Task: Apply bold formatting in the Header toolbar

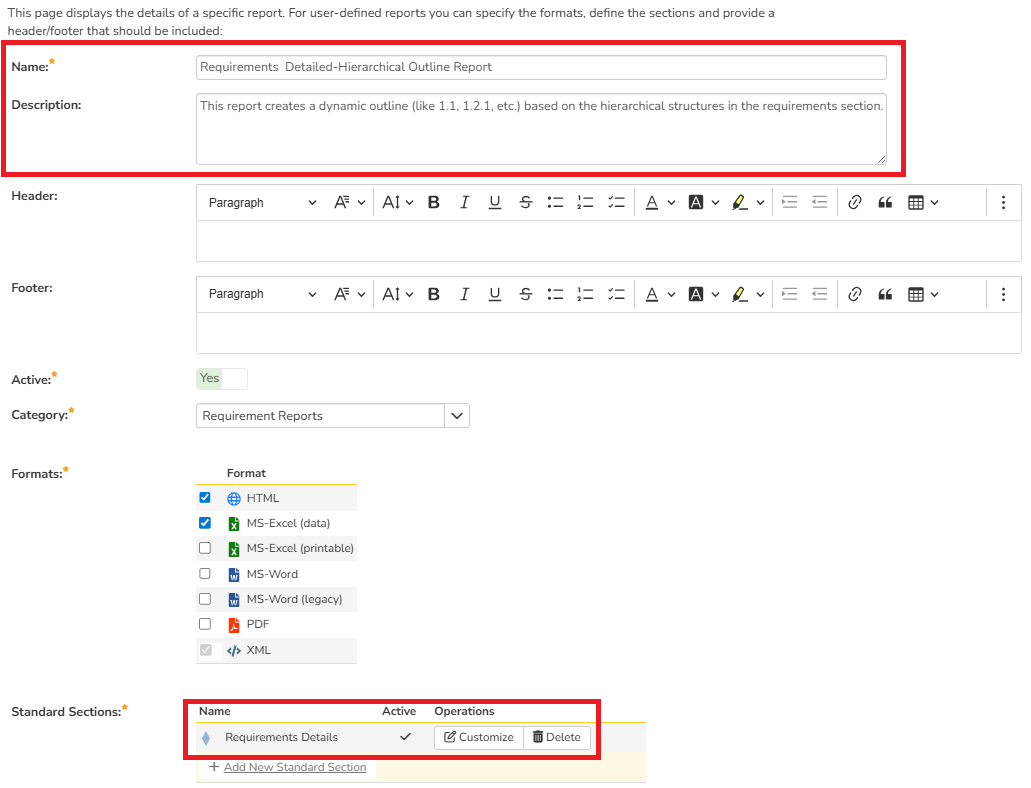Action: click(433, 202)
